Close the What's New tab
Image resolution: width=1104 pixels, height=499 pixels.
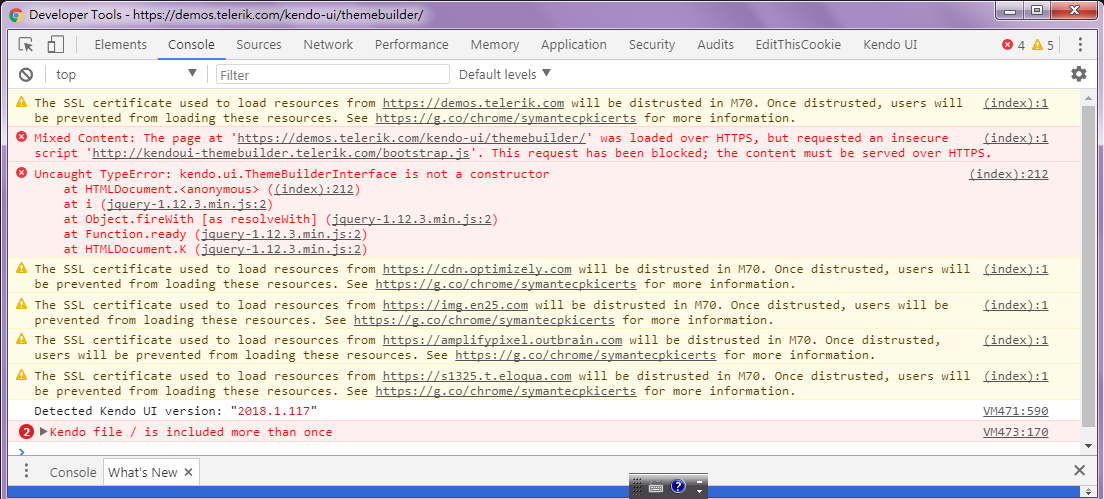coord(189,472)
